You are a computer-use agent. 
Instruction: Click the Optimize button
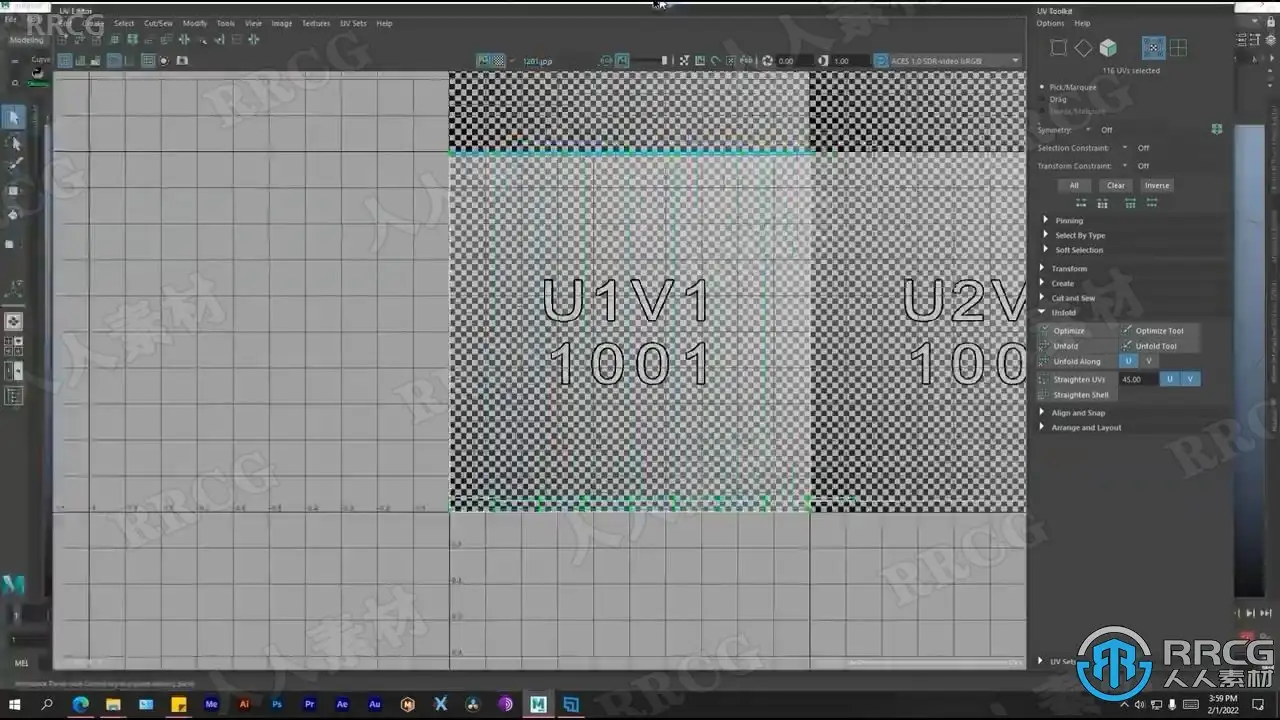click(x=1077, y=330)
